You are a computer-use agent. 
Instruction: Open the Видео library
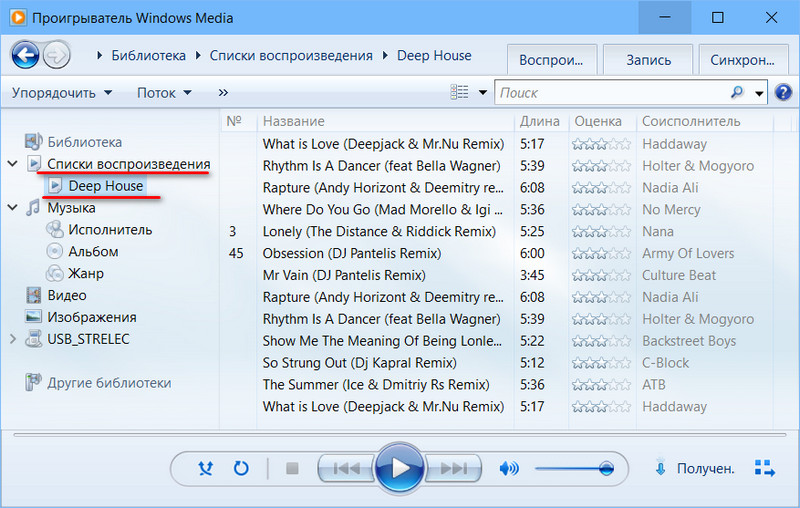pyautogui.click(x=67, y=295)
